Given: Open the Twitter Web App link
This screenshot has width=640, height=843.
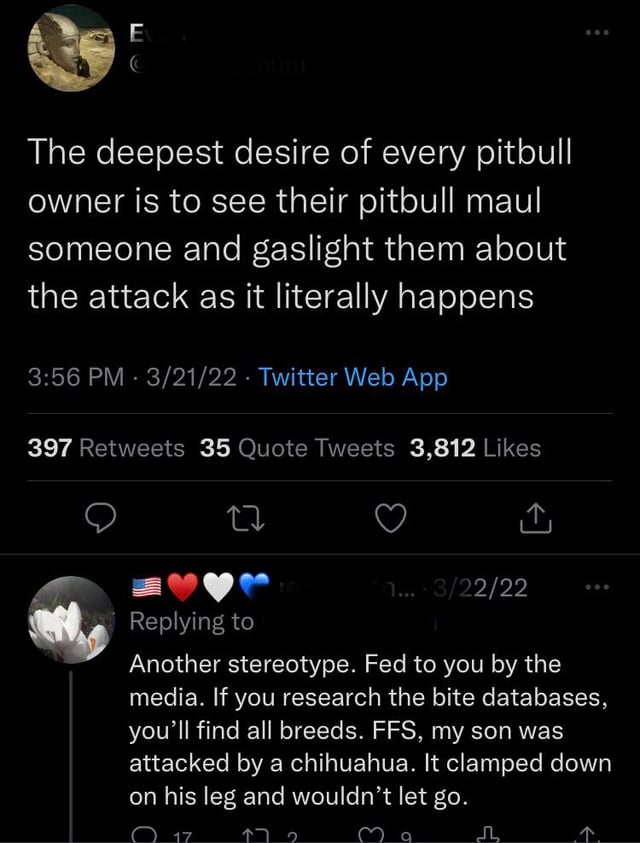Looking at the screenshot, I should point(353,377).
